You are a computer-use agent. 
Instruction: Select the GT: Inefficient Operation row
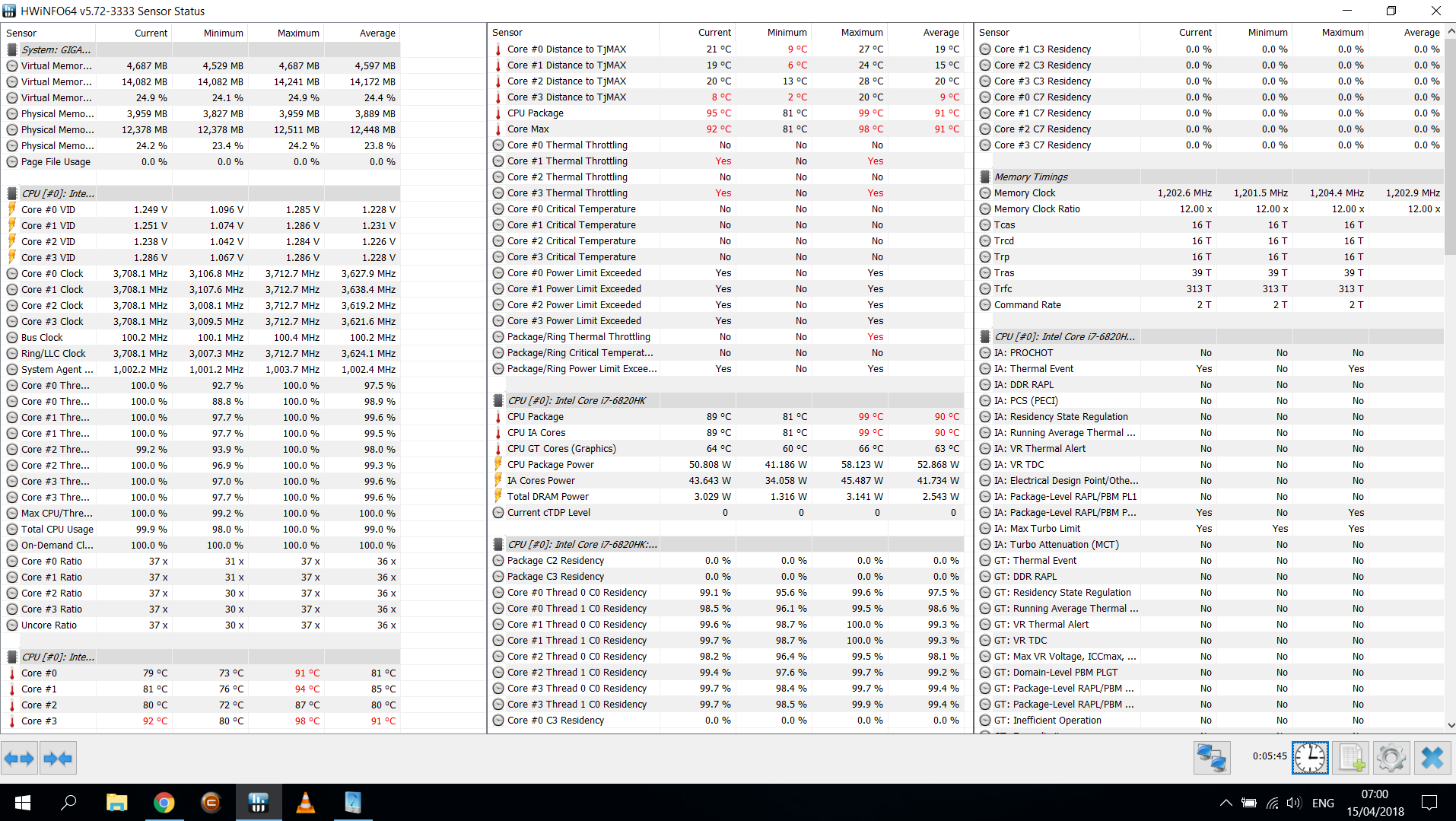click(1210, 720)
